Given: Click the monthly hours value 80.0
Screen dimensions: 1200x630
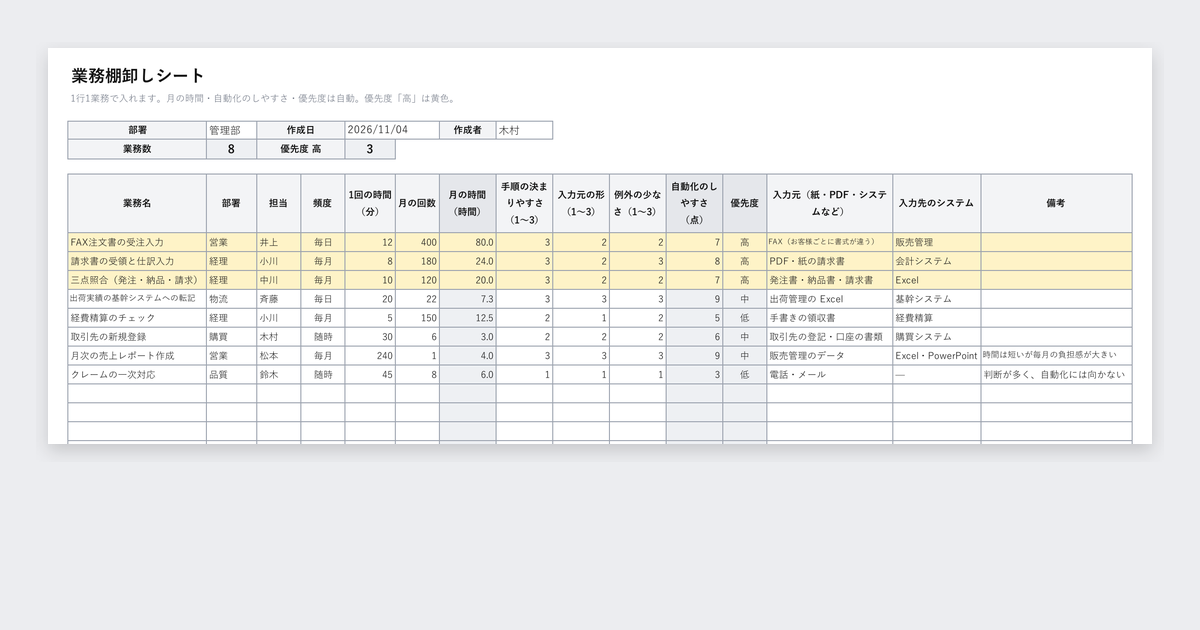Looking at the screenshot, I should (x=467, y=242).
